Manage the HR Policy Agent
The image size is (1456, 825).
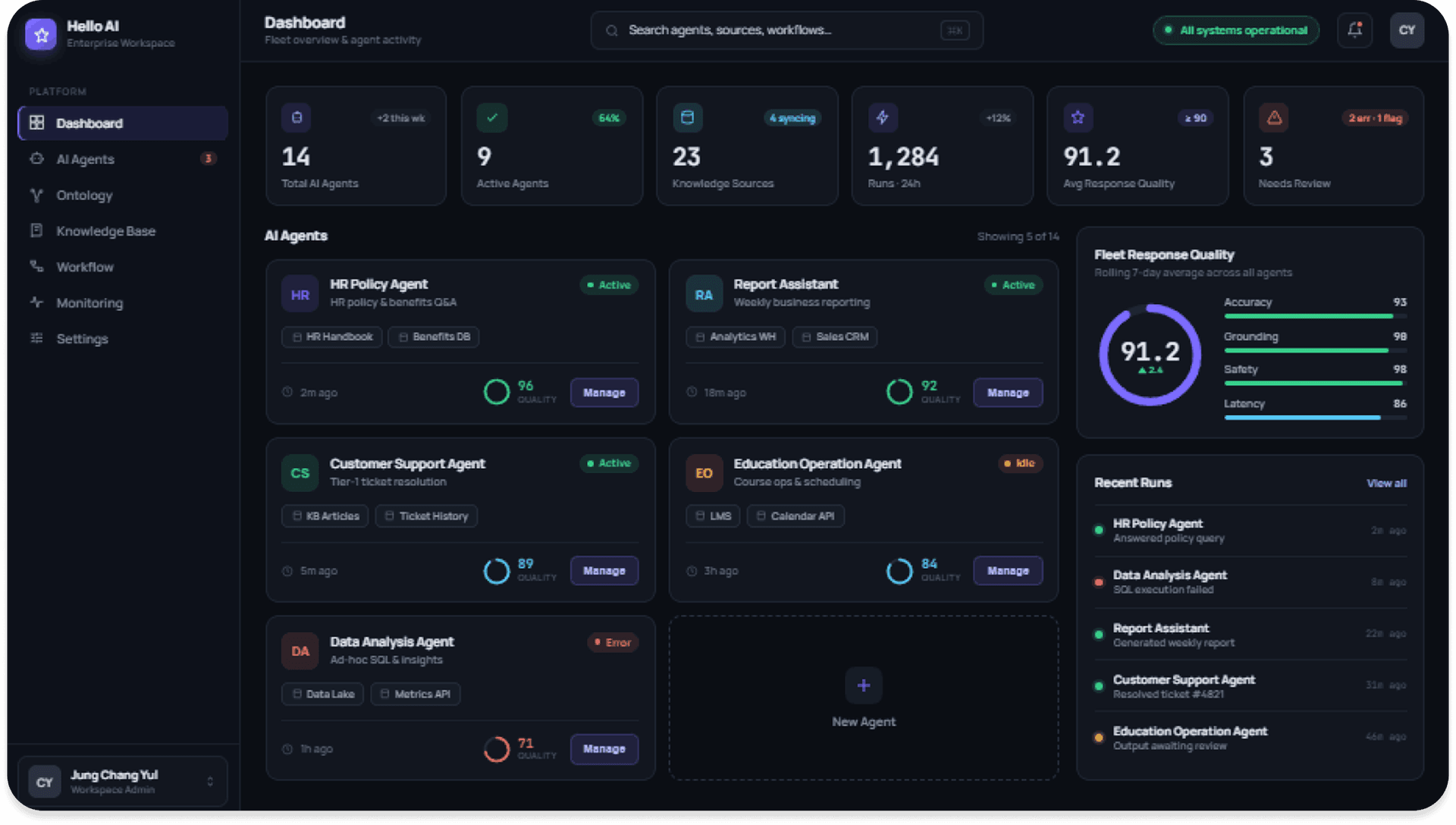(x=604, y=393)
